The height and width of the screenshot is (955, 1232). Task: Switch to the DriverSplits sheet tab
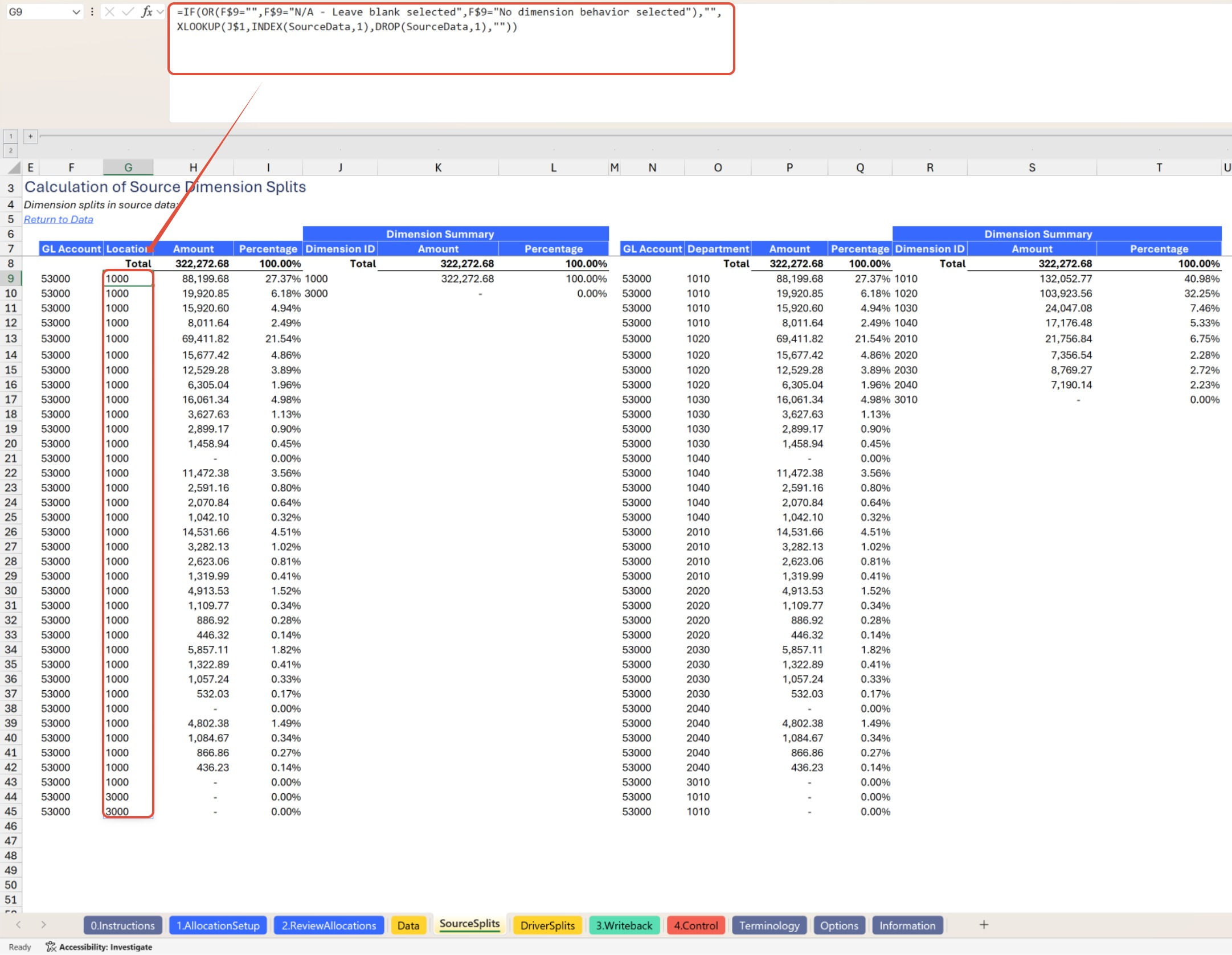coord(547,925)
